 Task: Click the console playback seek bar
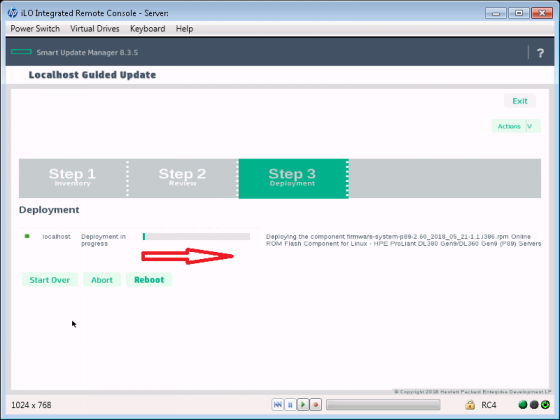tap(383, 405)
